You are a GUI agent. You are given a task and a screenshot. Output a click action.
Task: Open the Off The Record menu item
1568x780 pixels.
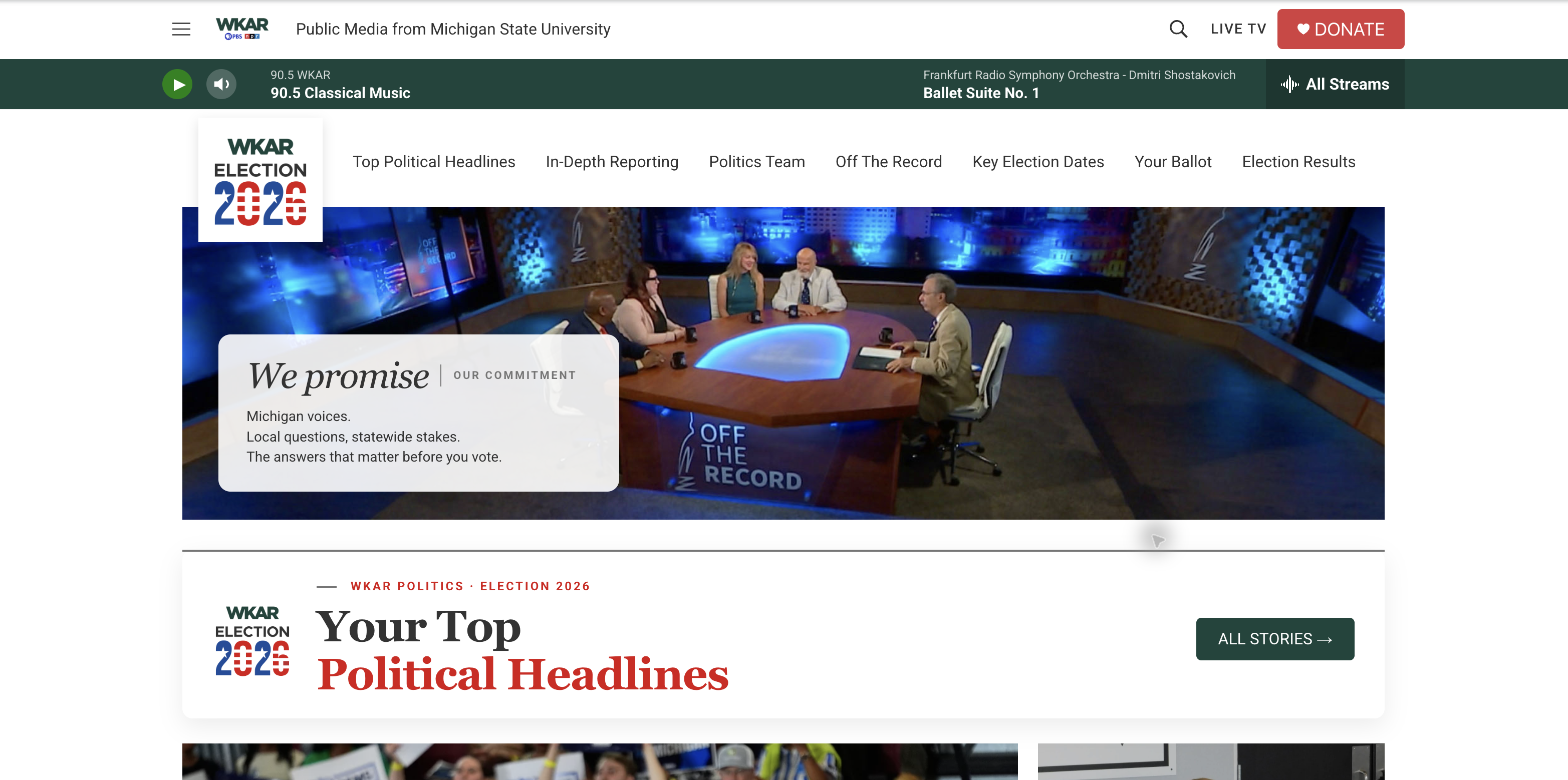pos(888,162)
